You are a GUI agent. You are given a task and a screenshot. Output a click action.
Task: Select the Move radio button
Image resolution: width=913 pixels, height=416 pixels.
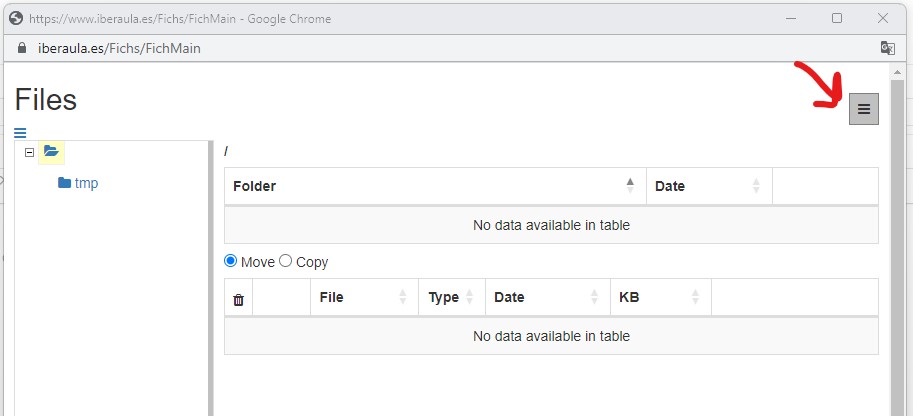pyautogui.click(x=231, y=261)
